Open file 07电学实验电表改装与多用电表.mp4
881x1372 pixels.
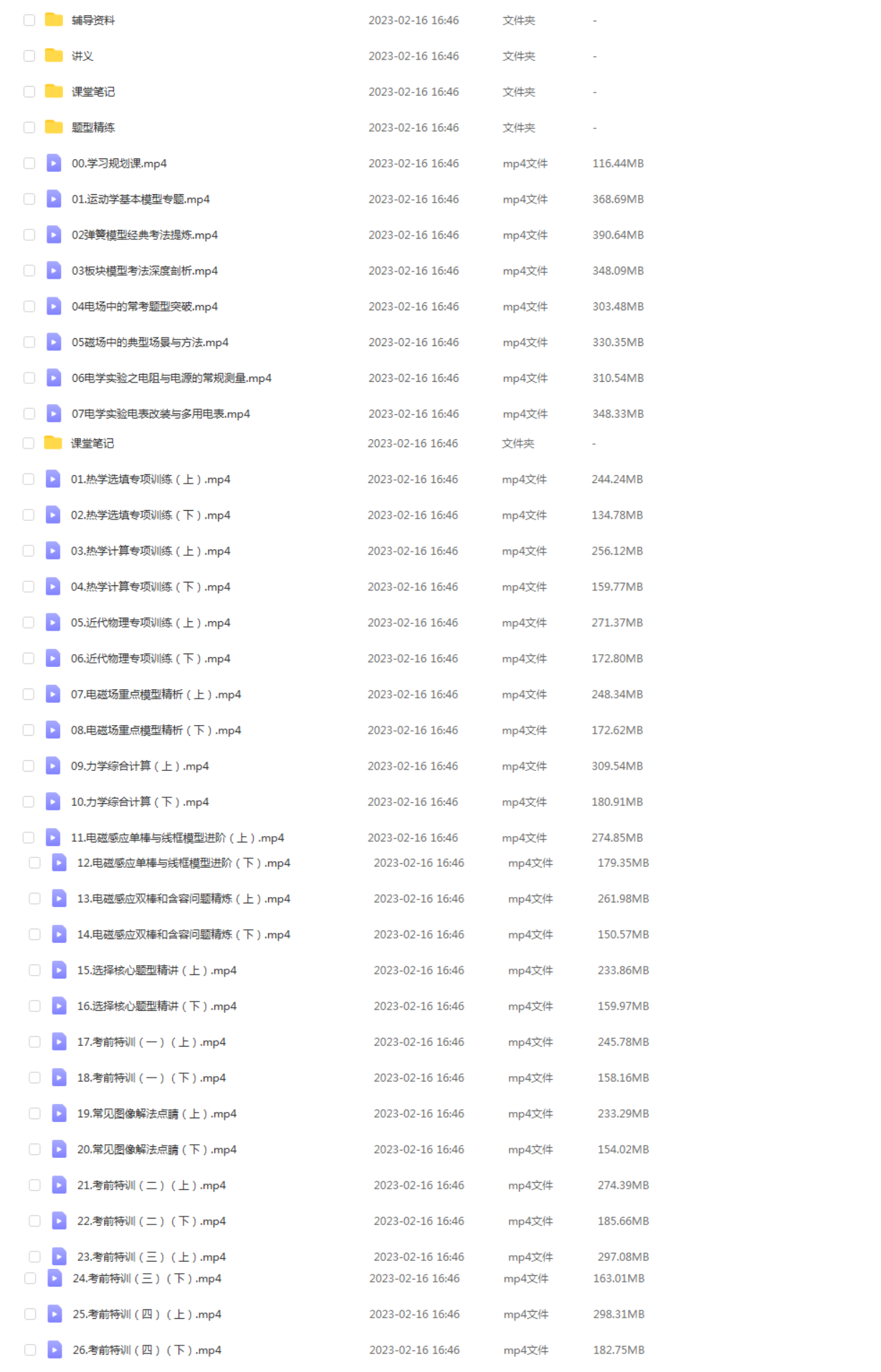161,414
